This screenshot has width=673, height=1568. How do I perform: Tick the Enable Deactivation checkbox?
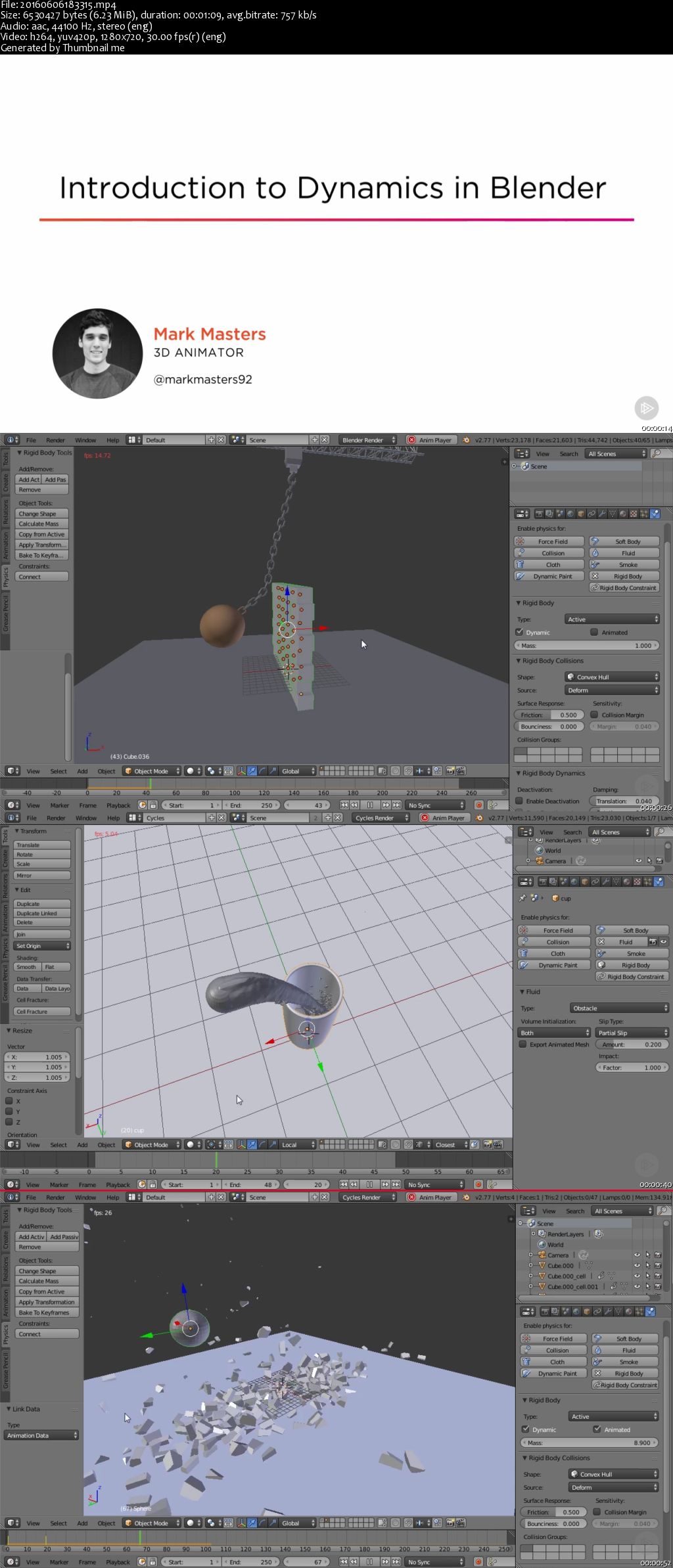pos(519,801)
